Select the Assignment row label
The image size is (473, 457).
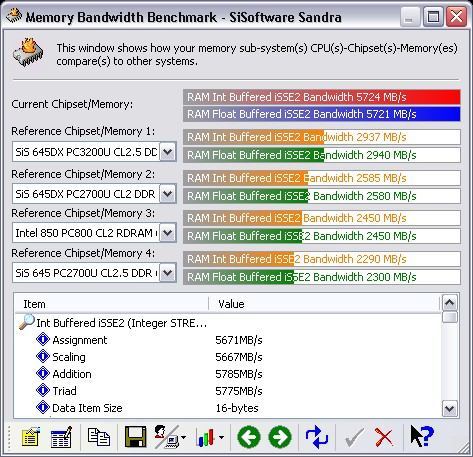pos(80,340)
